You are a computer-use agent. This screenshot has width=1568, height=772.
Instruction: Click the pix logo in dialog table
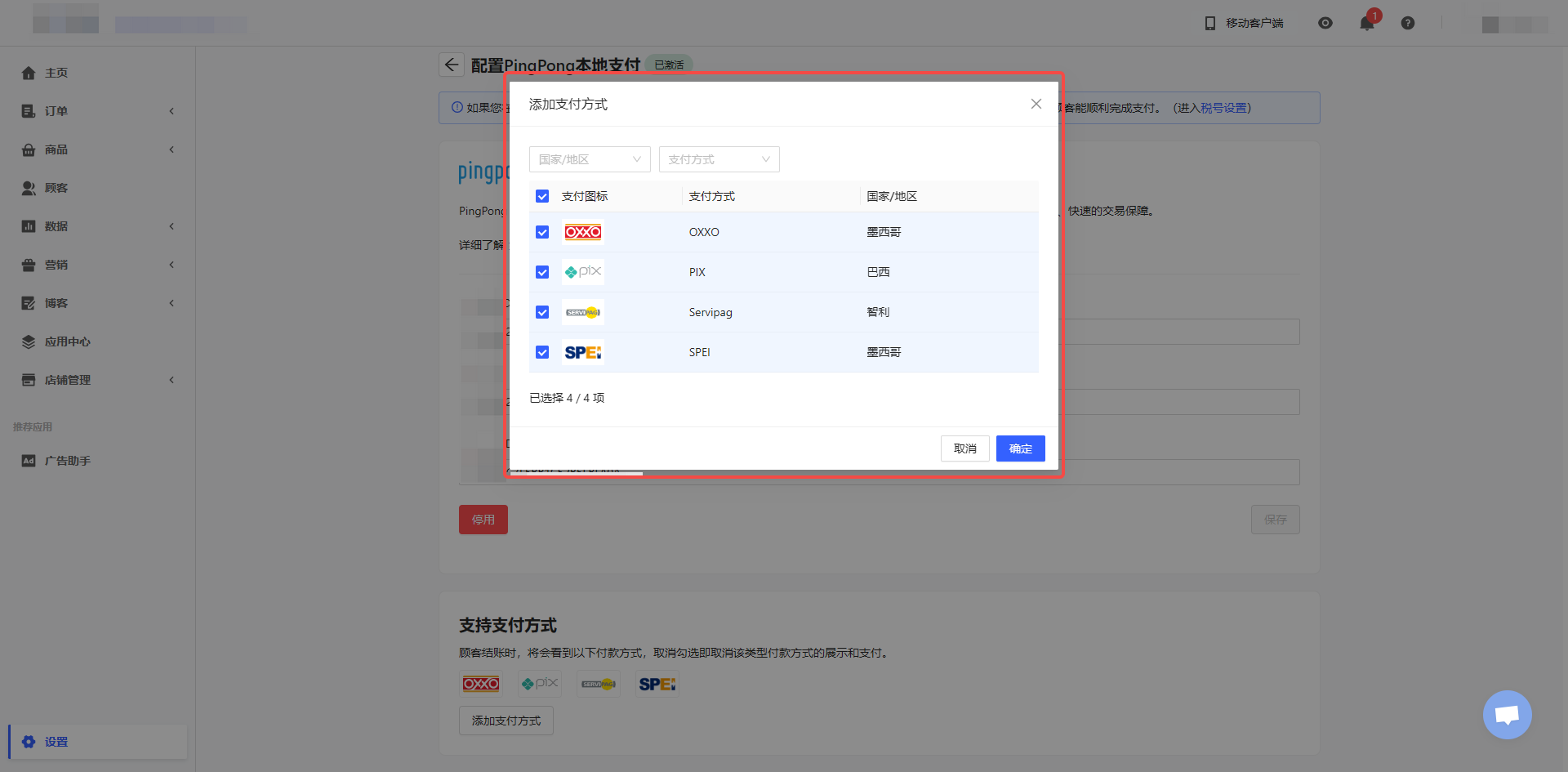[x=583, y=272]
